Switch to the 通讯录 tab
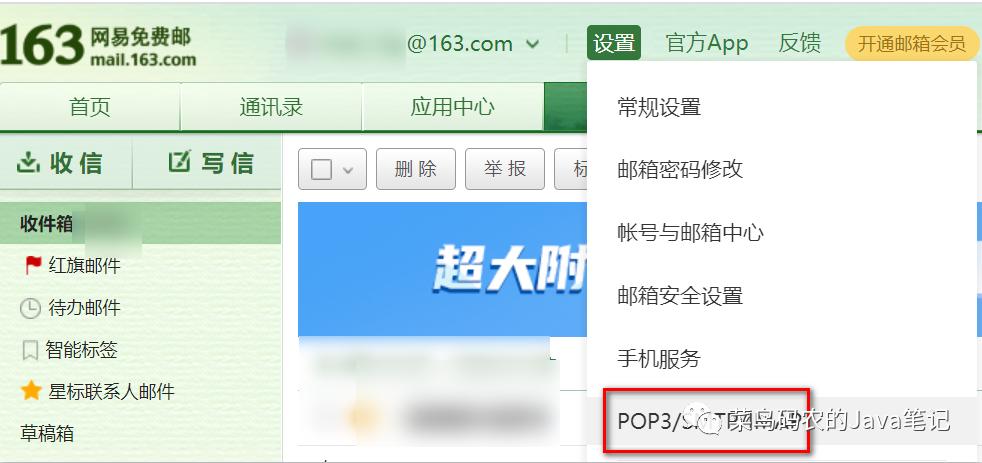The width and height of the screenshot is (982, 463). pyautogui.click(x=271, y=107)
